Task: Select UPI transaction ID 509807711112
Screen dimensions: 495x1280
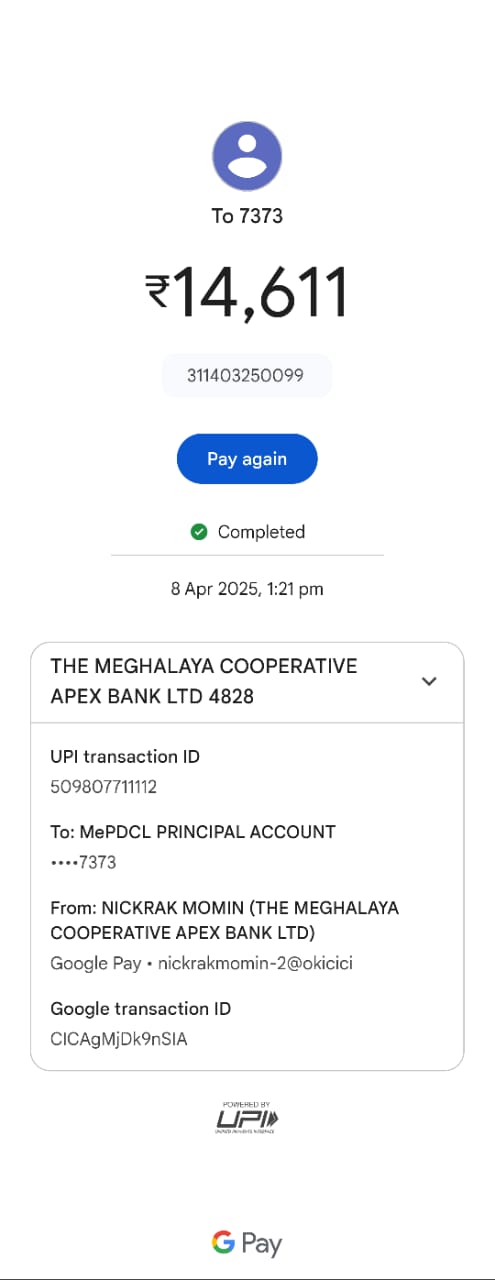Action: coord(104,787)
